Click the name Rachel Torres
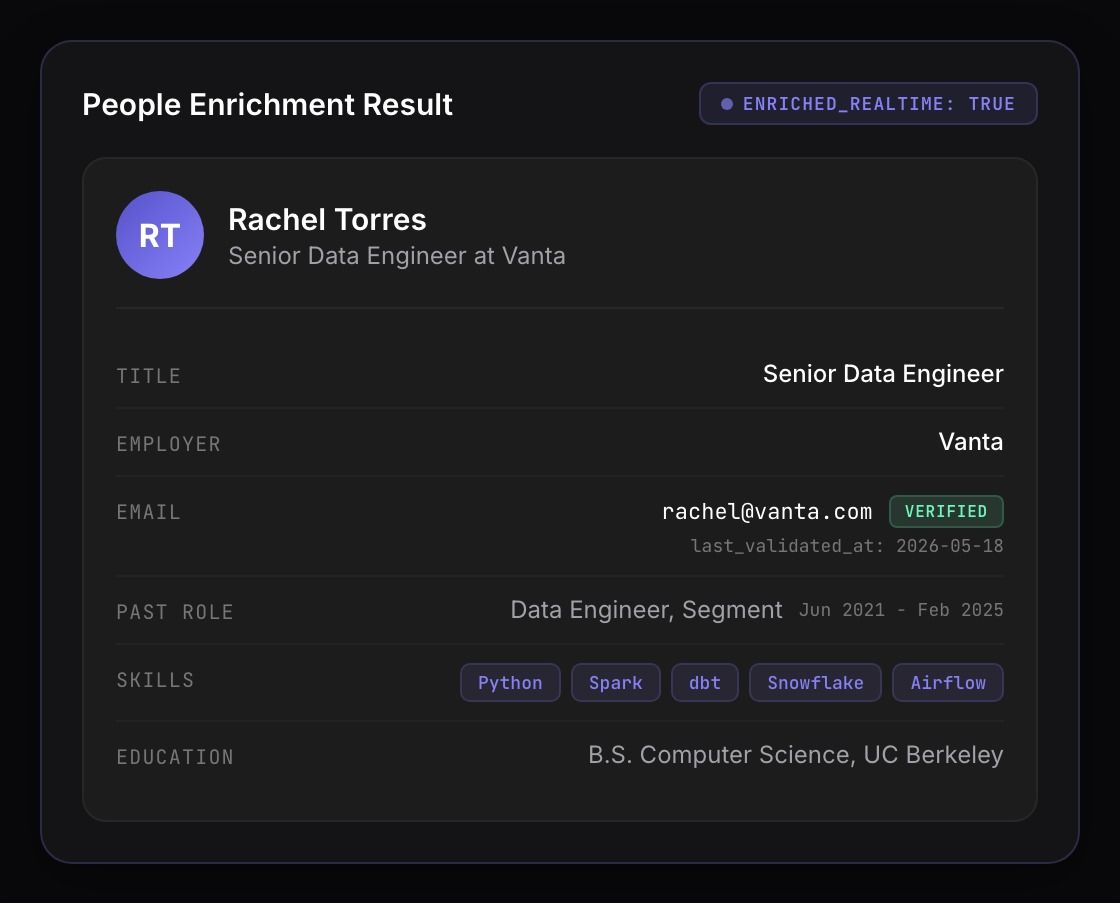The image size is (1120, 903). click(x=327, y=219)
